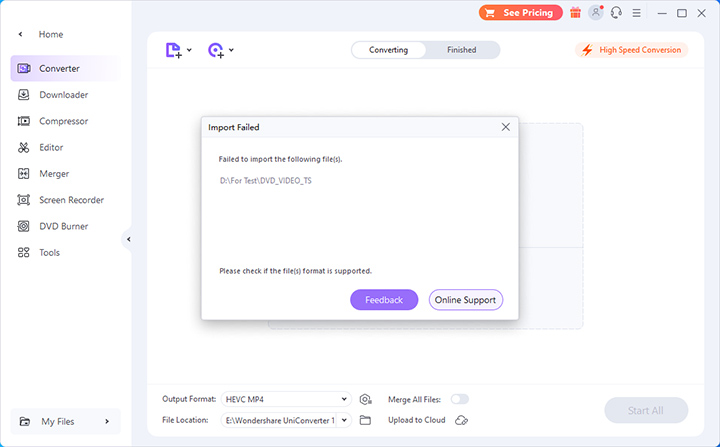Click the 'Failed to import the following file(s)' text

tap(280, 159)
